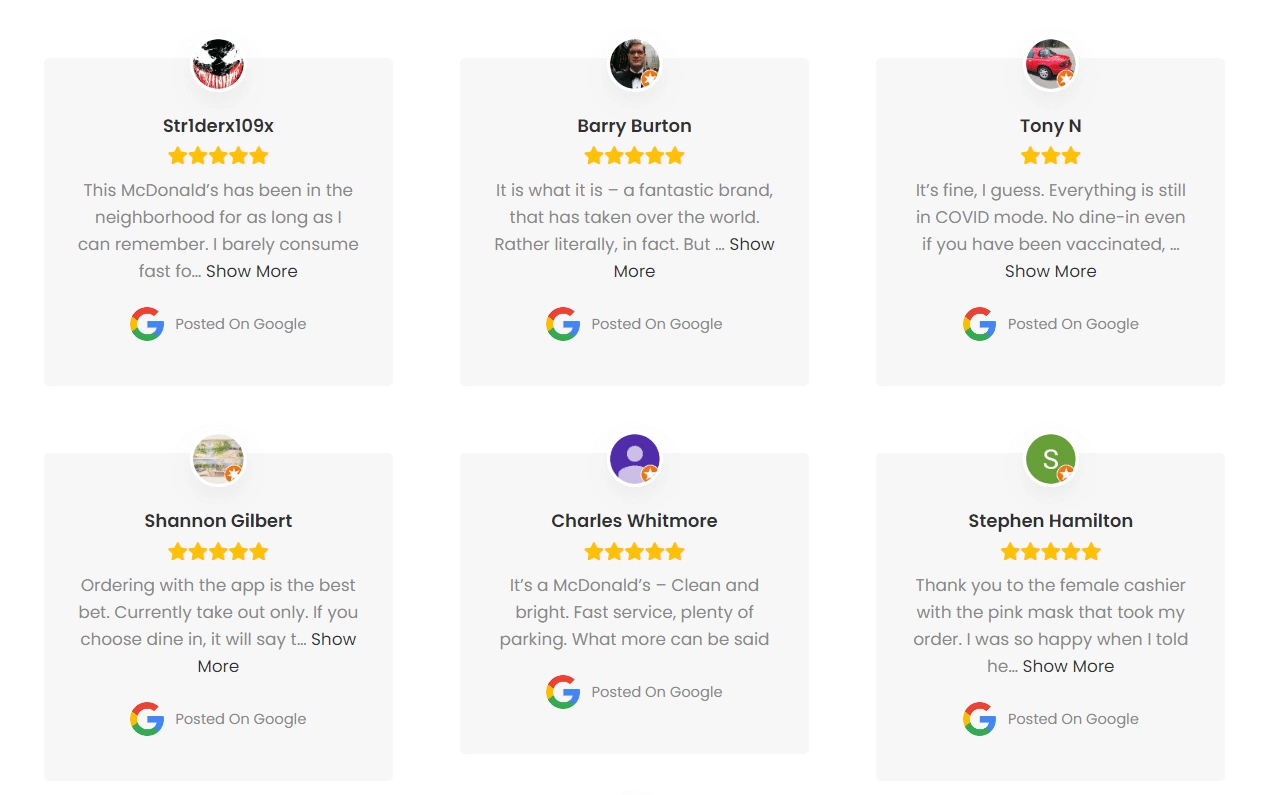Click Google logo in Barry Burton's review
Screen dimensions: 1270x795
pos(563,324)
